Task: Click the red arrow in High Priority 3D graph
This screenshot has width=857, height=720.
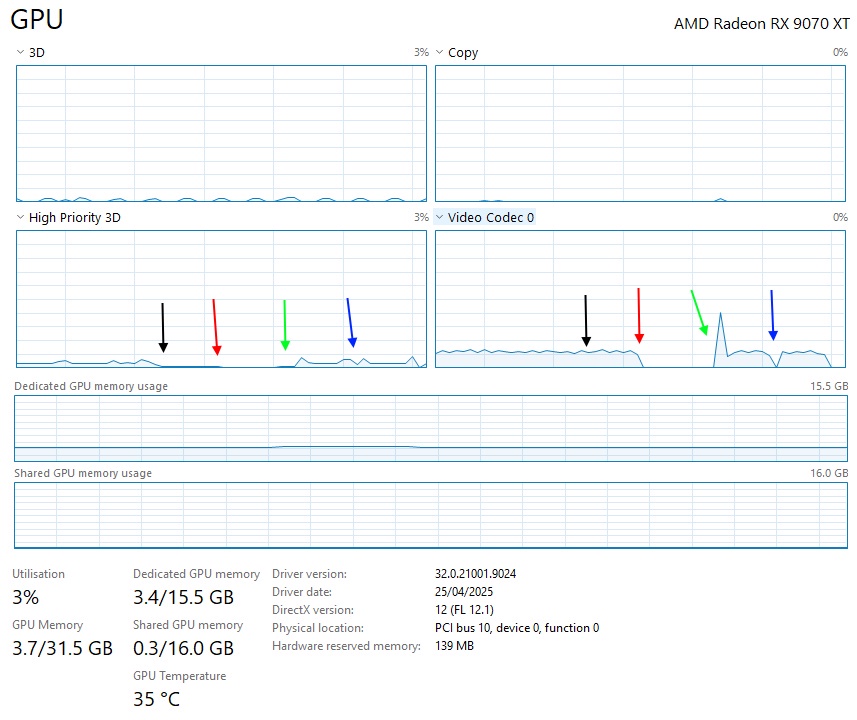Action: point(215,326)
